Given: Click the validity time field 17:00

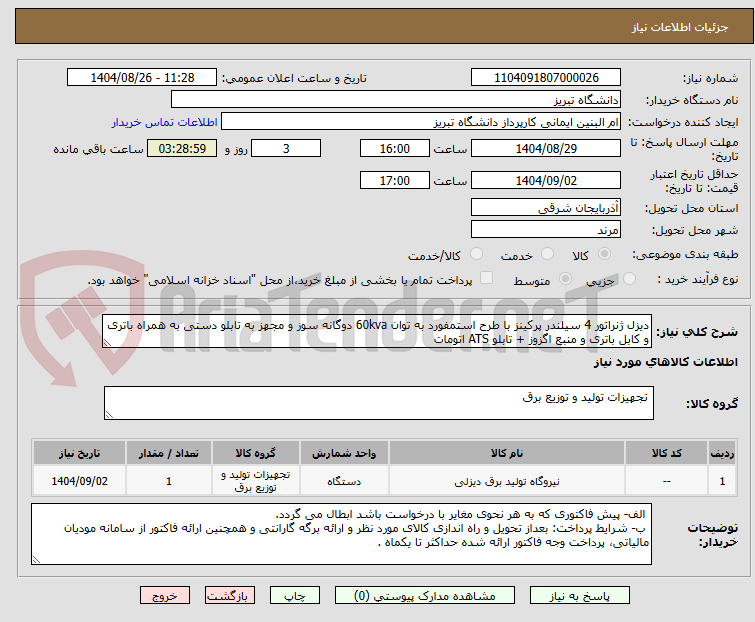Looking at the screenshot, I should pyautogui.click(x=395, y=181).
